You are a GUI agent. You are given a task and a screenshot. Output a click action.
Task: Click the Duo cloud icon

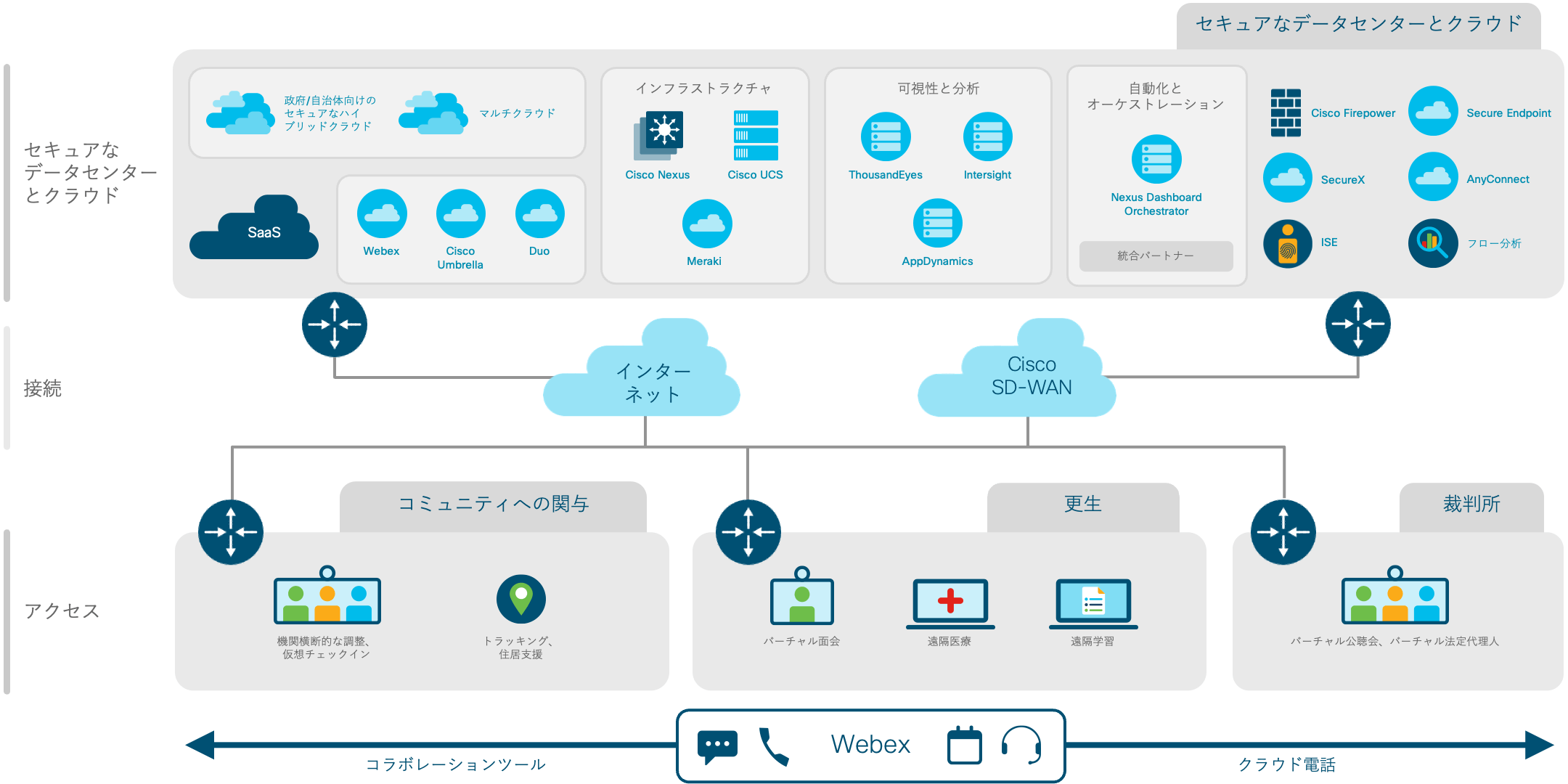[x=540, y=213]
